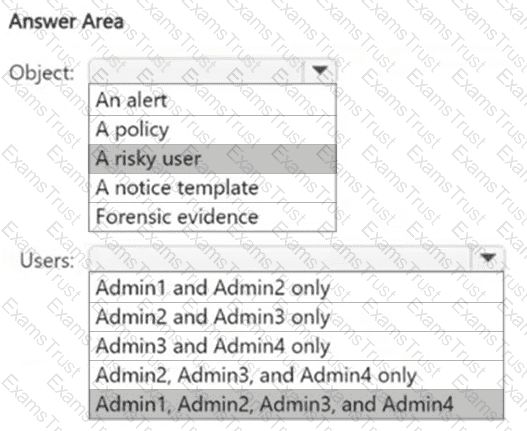Select 'Admin1, Admin2, Admin3, and Admin4'
Image resolution: width=527 pixels, height=431 pixels.
pos(296,404)
